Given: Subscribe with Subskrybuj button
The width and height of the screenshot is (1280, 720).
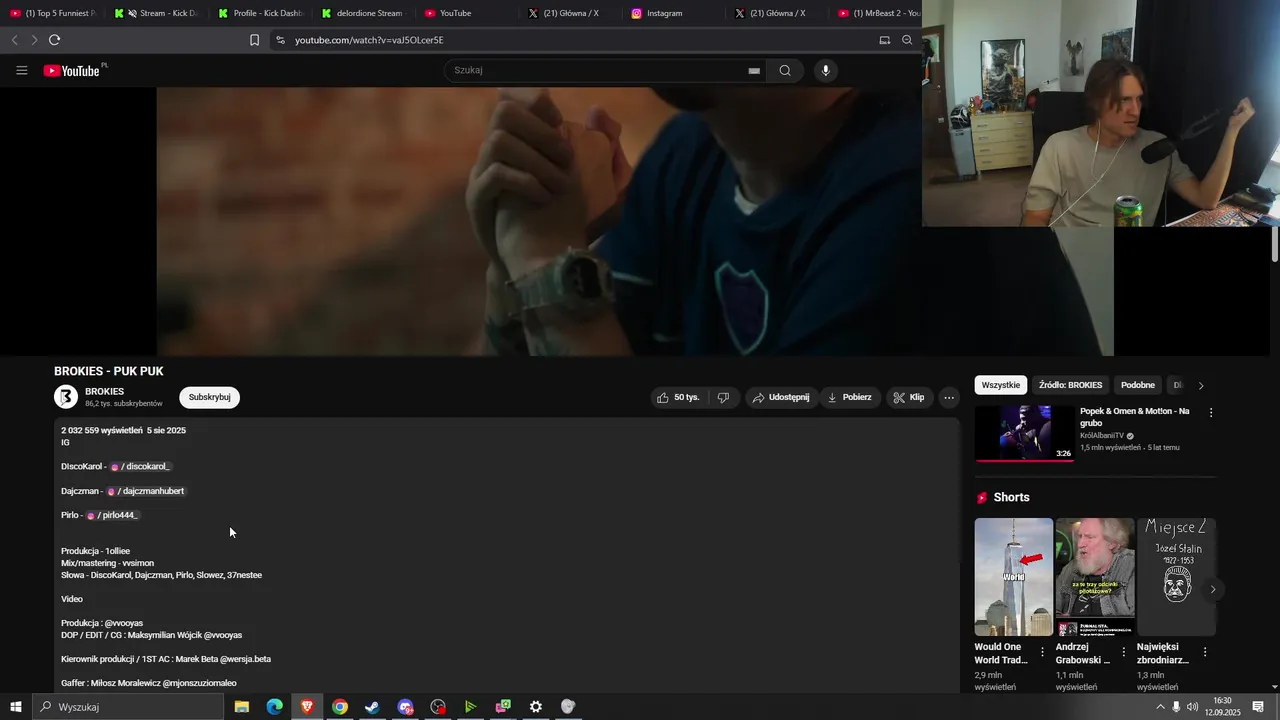Looking at the screenshot, I should tap(210, 397).
